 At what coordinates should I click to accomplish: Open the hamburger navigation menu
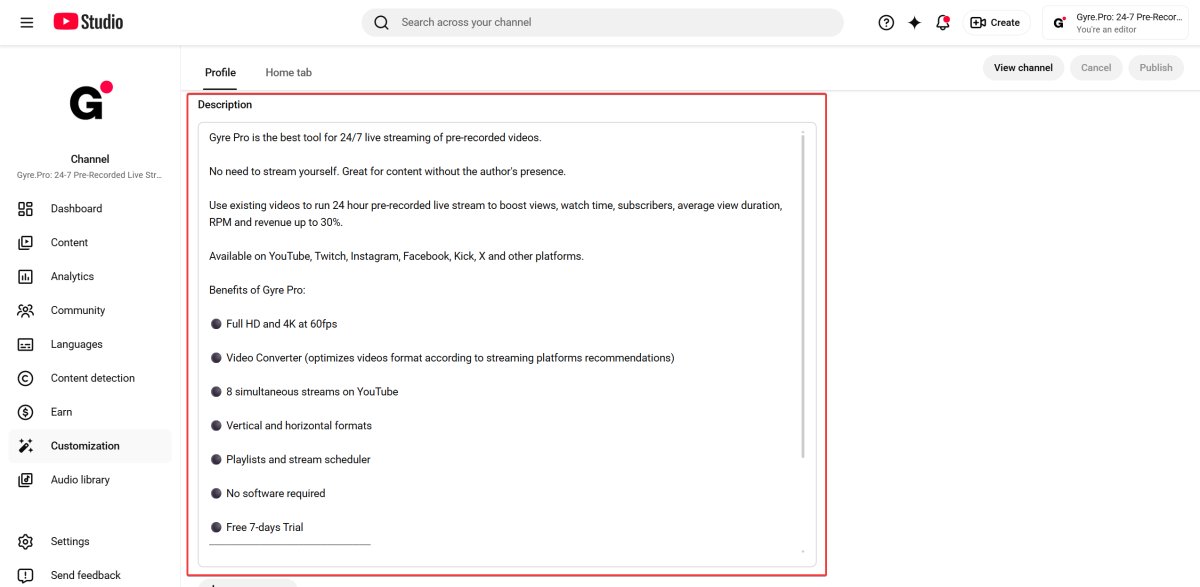point(27,22)
